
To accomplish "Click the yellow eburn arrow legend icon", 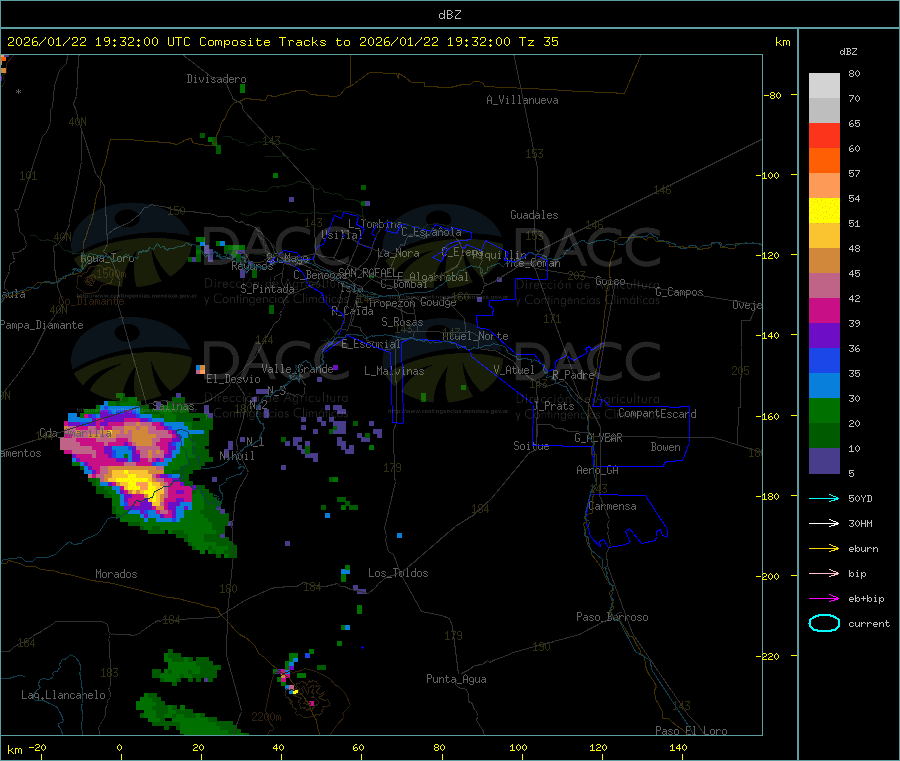I will [824, 548].
